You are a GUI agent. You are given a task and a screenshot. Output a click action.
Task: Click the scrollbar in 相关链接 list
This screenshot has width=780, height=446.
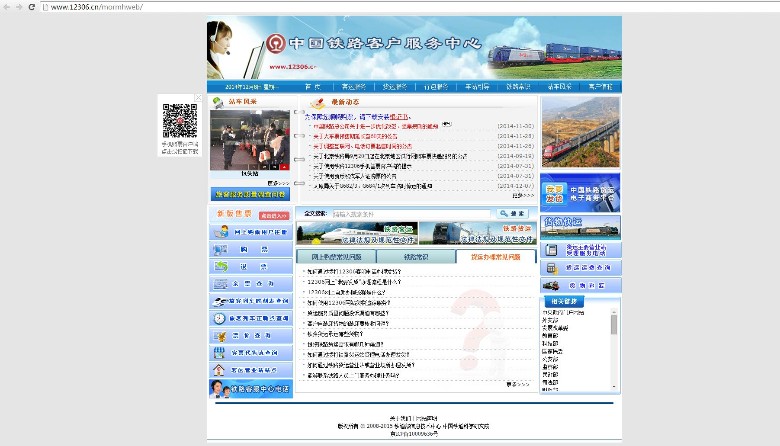[614, 325]
